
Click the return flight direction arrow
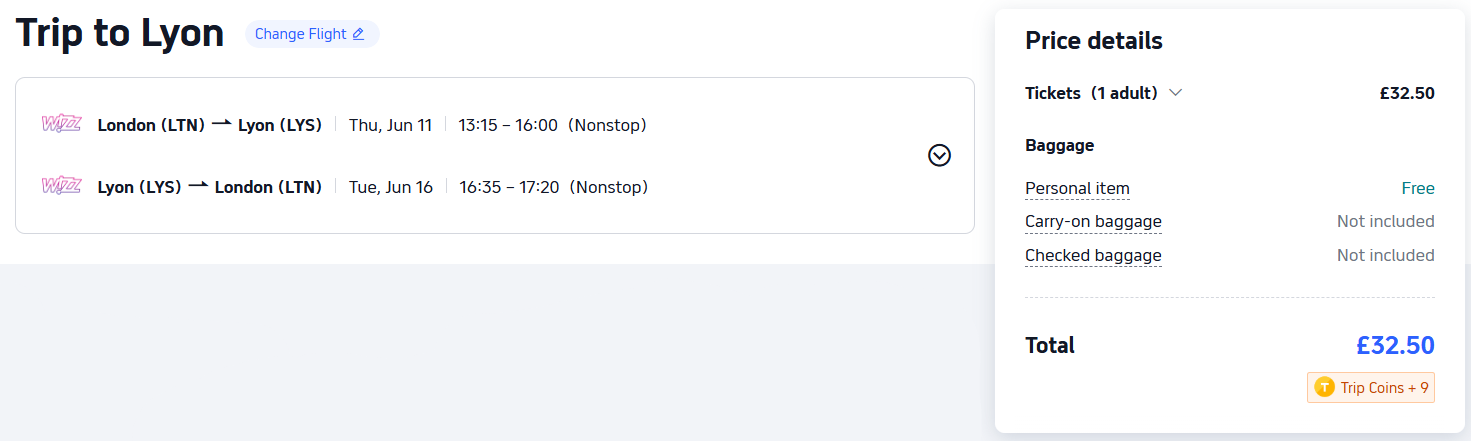pyautogui.click(x=198, y=186)
